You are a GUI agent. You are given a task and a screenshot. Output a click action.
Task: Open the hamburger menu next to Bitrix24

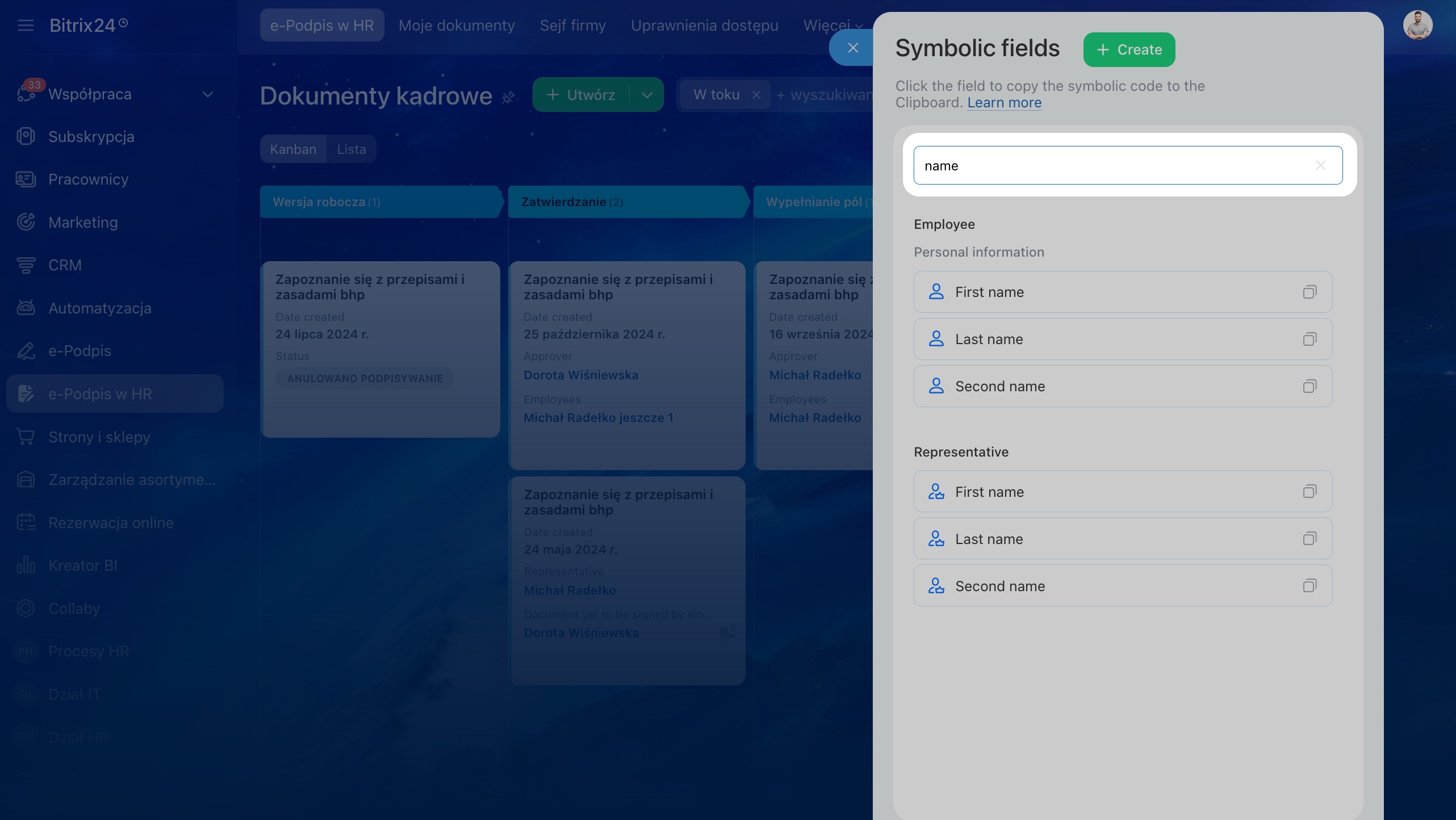coord(26,25)
